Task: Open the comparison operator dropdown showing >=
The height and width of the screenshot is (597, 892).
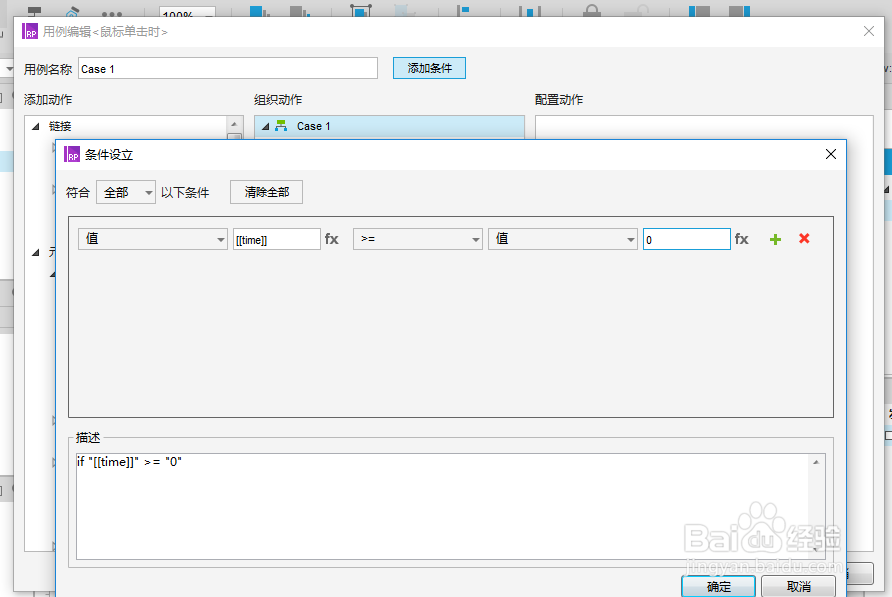Action: 417,239
